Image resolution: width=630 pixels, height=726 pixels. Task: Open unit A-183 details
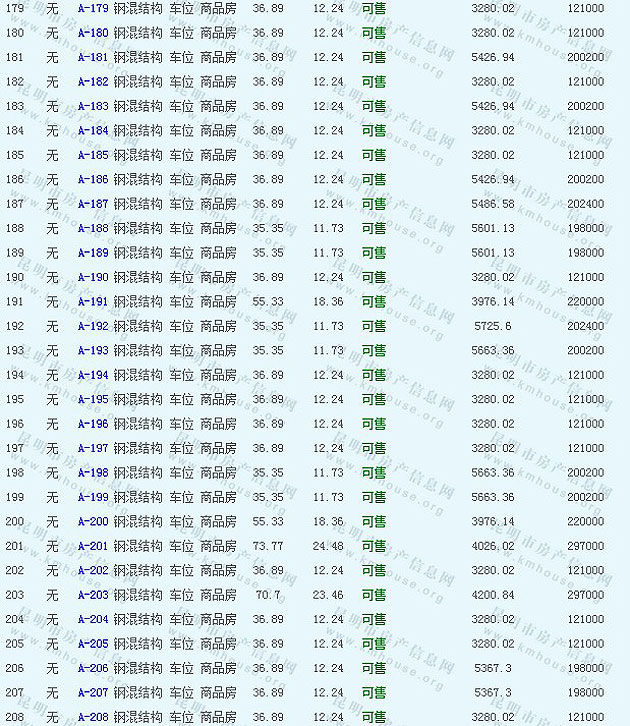coord(93,106)
